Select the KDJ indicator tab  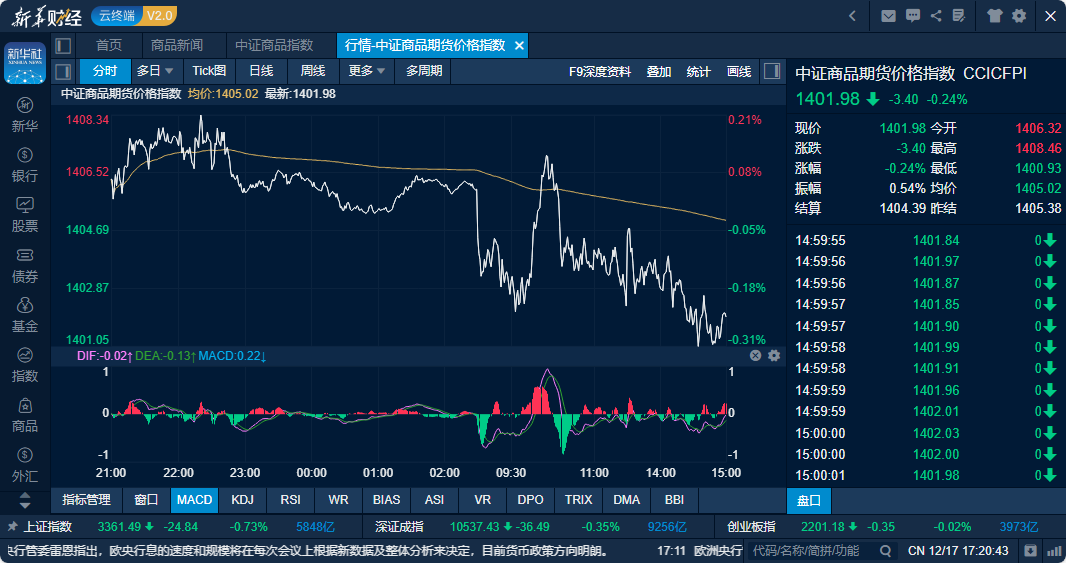[242, 499]
